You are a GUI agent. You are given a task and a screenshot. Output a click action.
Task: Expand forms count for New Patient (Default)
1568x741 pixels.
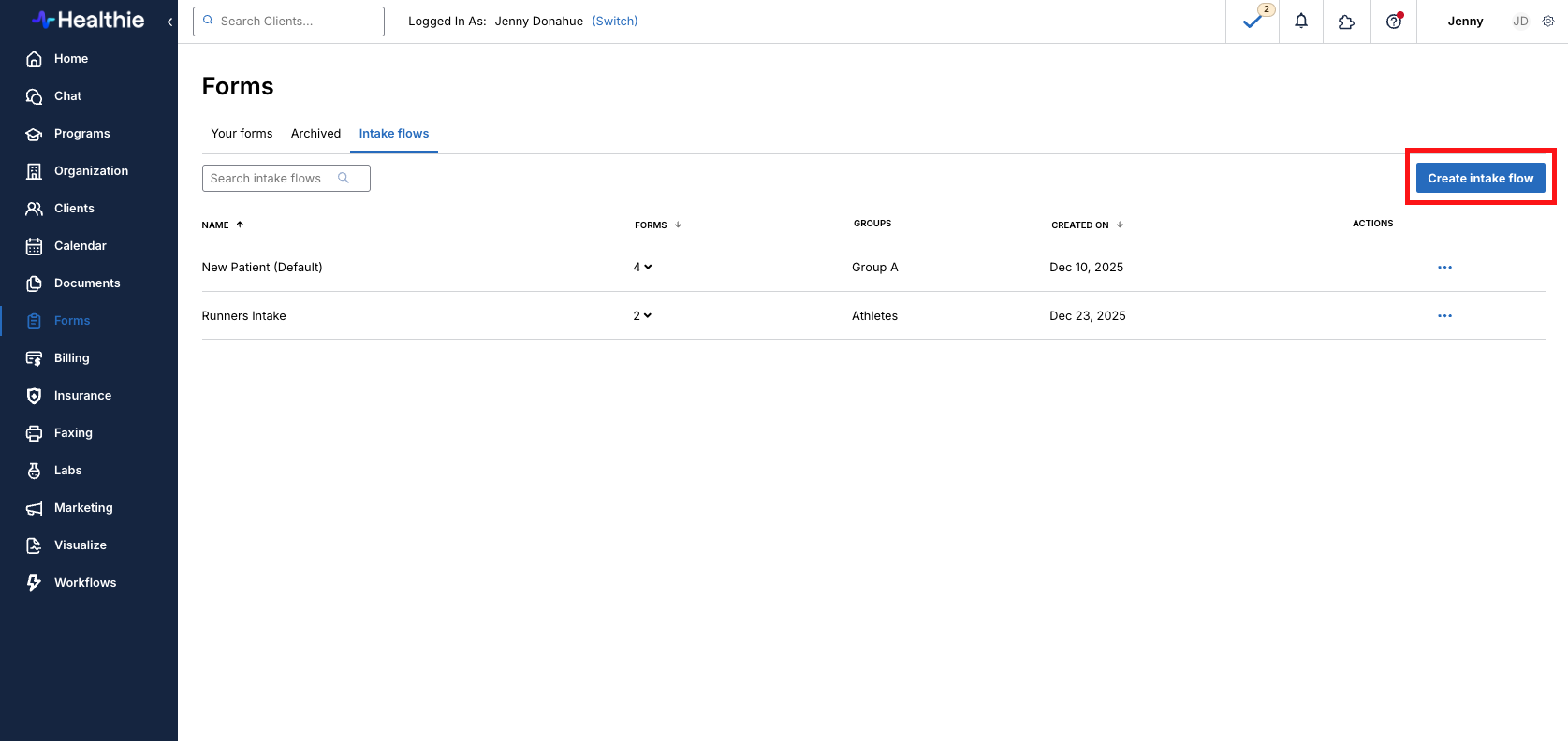click(x=642, y=267)
